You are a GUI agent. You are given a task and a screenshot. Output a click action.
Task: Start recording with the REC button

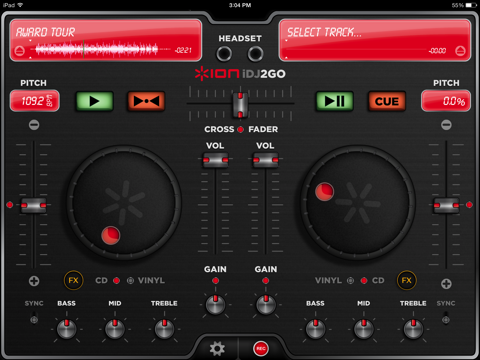coord(261,349)
